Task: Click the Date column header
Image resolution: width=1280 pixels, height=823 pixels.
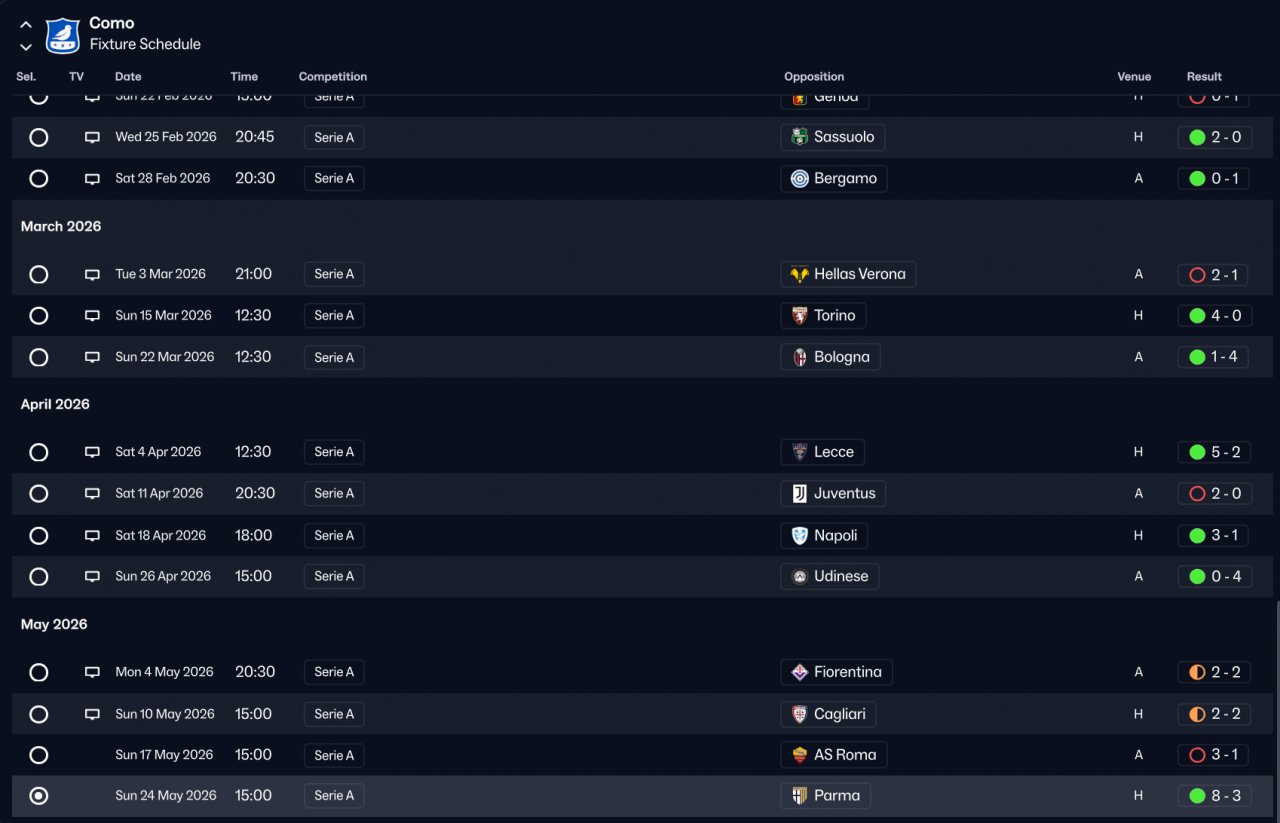Action: pos(128,77)
